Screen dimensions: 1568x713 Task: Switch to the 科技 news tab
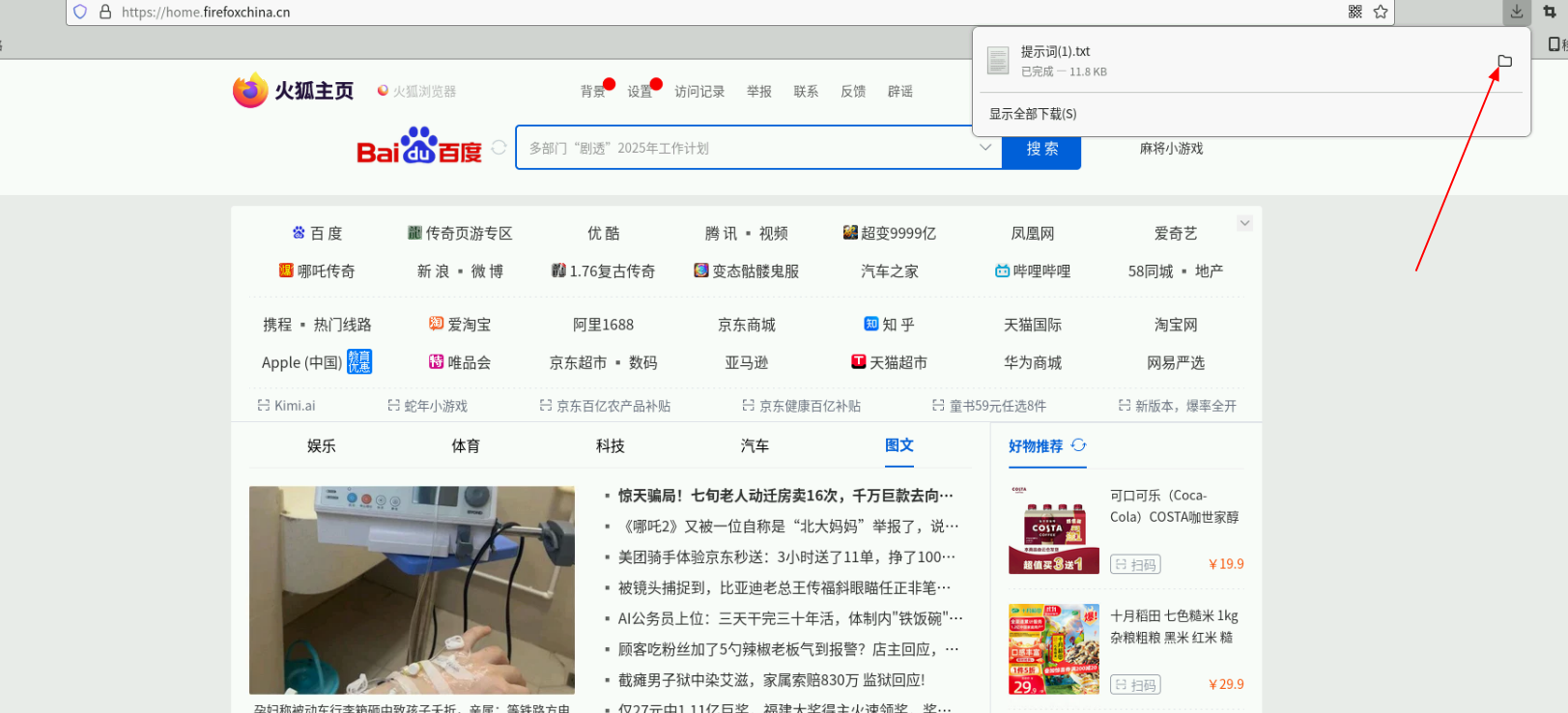[x=611, y=445]
